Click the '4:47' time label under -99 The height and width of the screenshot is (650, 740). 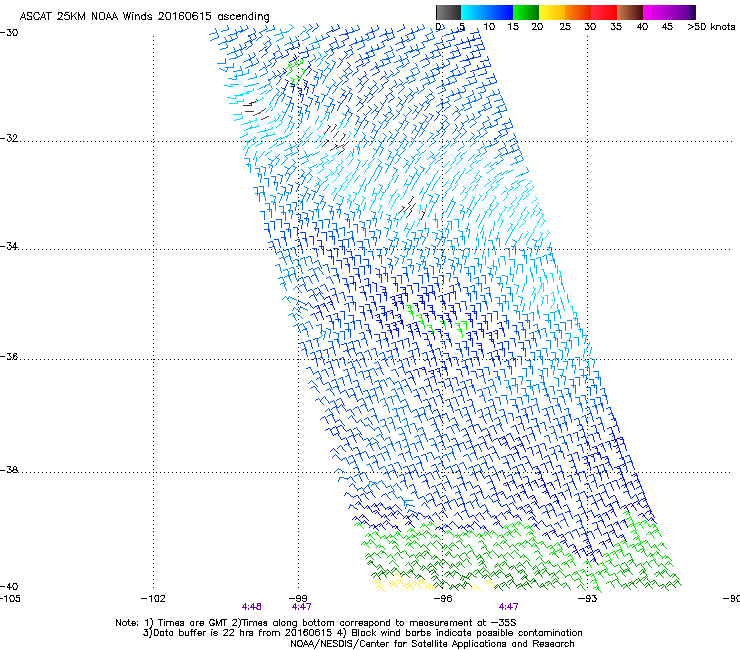pos(301,607)
